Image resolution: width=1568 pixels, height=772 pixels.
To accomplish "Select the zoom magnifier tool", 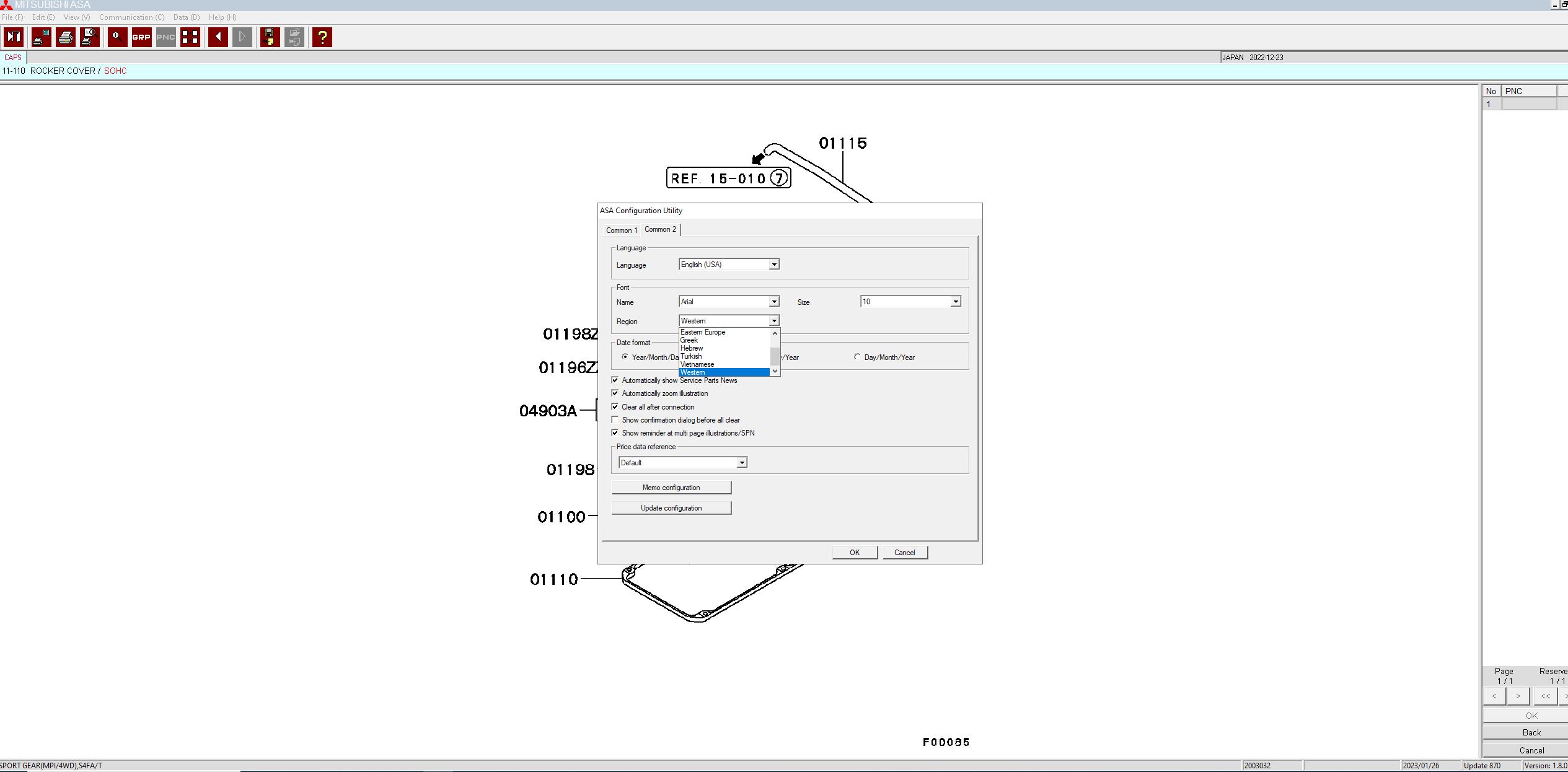I will 117,37.
